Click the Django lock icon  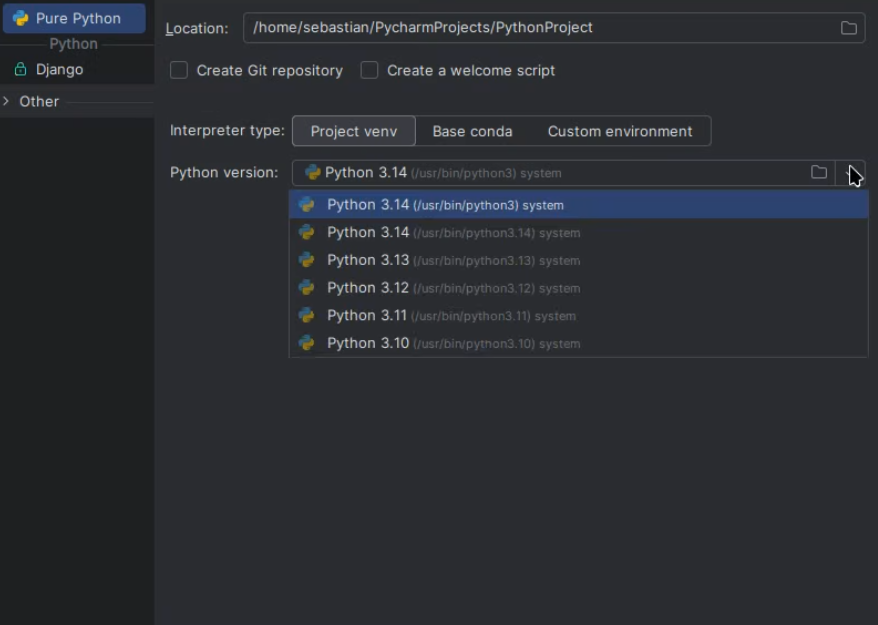click(x=20, y=69)
